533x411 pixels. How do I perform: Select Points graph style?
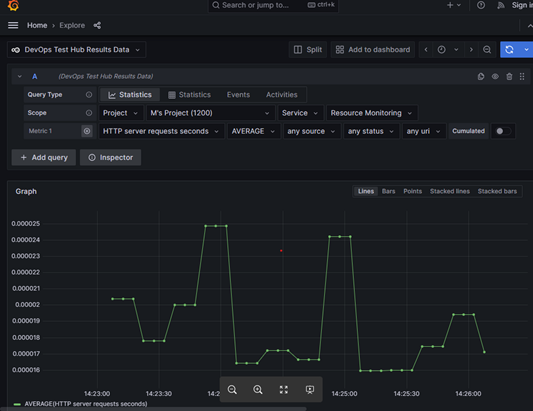point(412,191)
